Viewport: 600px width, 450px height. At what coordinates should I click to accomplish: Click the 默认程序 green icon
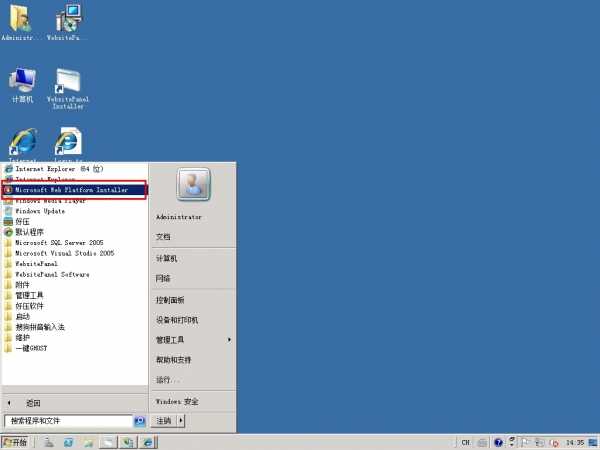(8, 232)
